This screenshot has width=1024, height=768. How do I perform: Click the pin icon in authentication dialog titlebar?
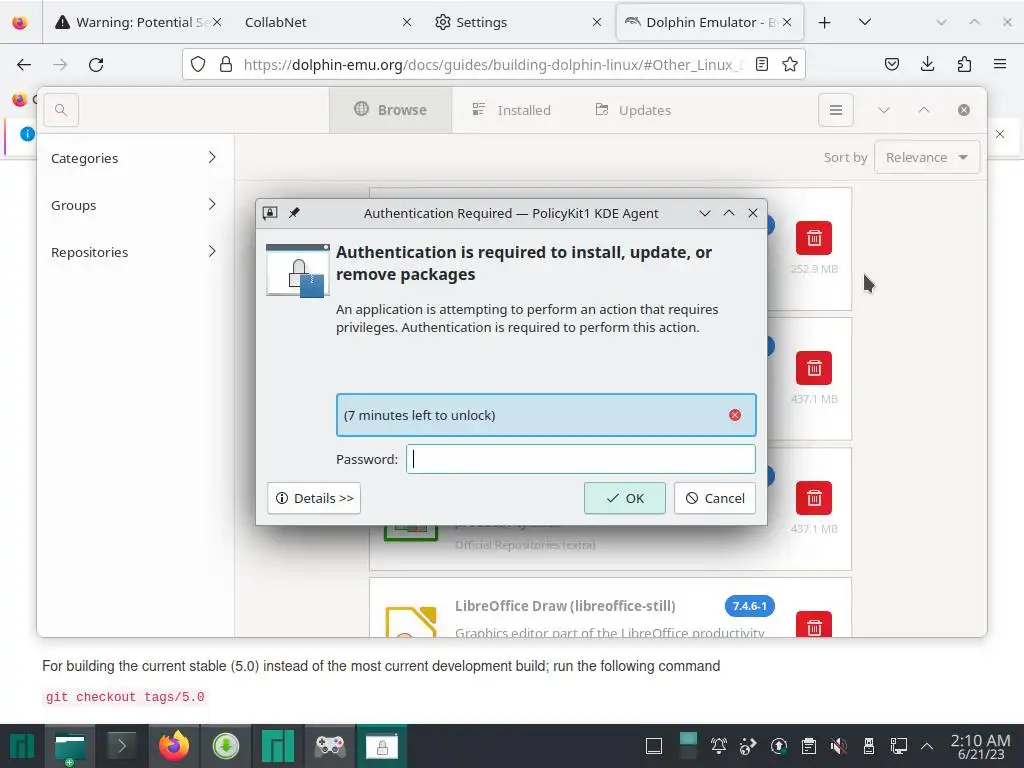click(x=295, y=213)
